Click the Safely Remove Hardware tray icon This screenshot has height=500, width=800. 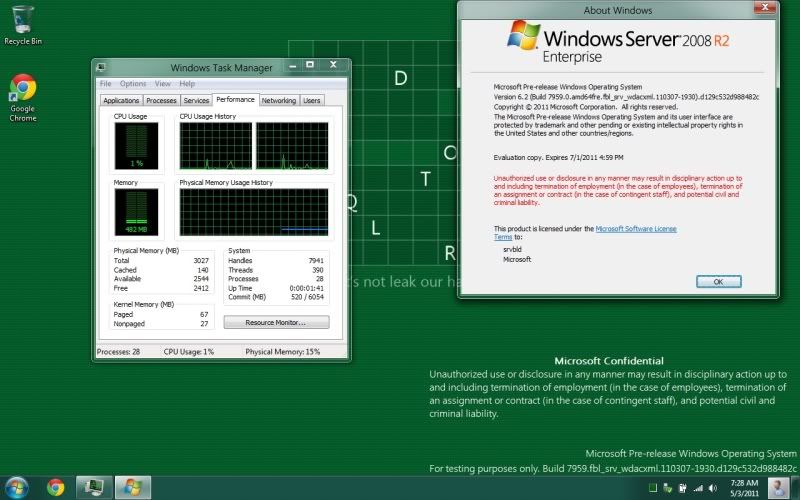click(x=667, y=488)
